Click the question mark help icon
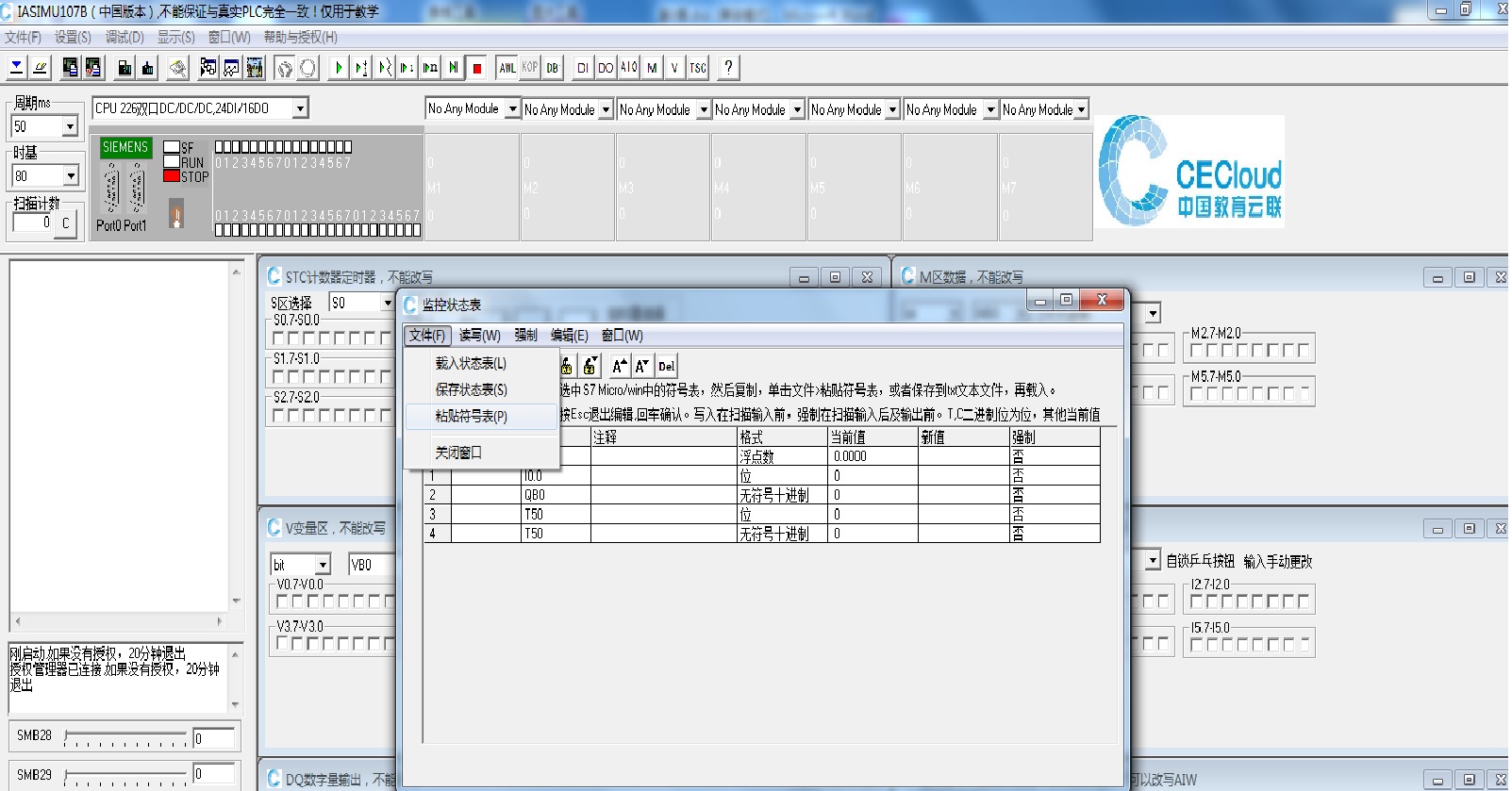1512x791 pixels. 728,68
